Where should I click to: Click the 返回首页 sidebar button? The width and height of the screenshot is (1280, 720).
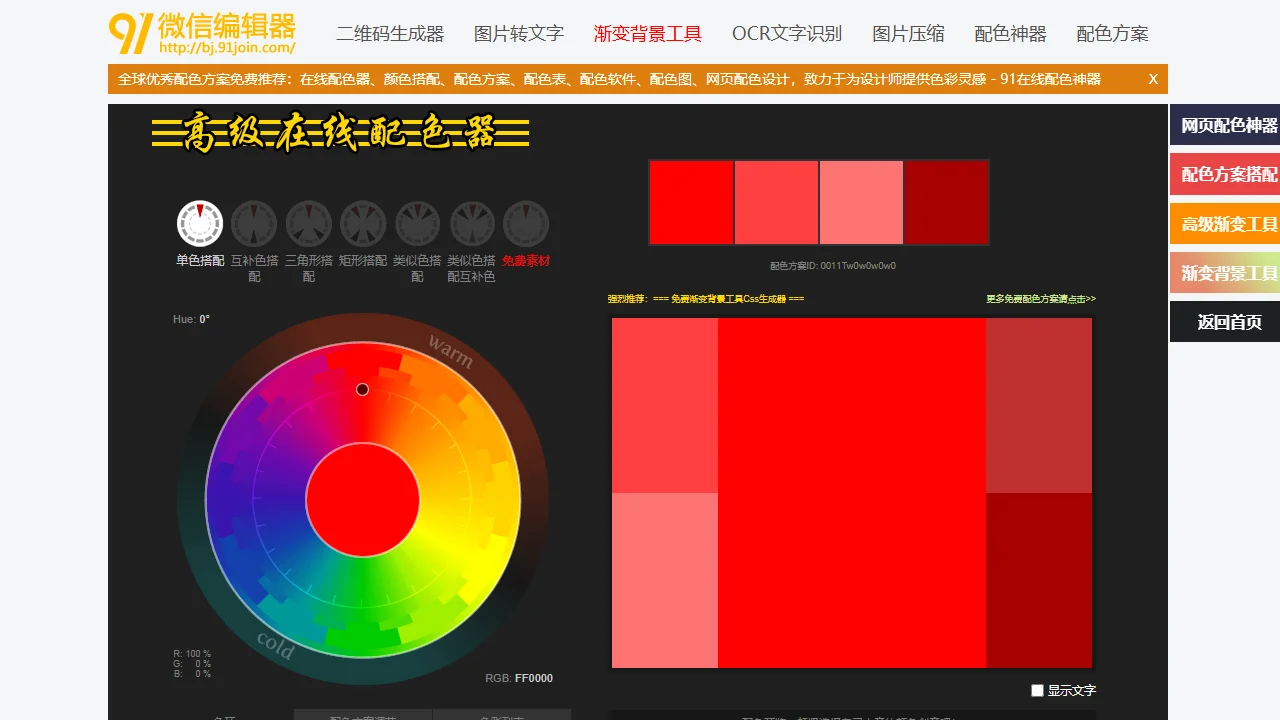coord(1228,322)
